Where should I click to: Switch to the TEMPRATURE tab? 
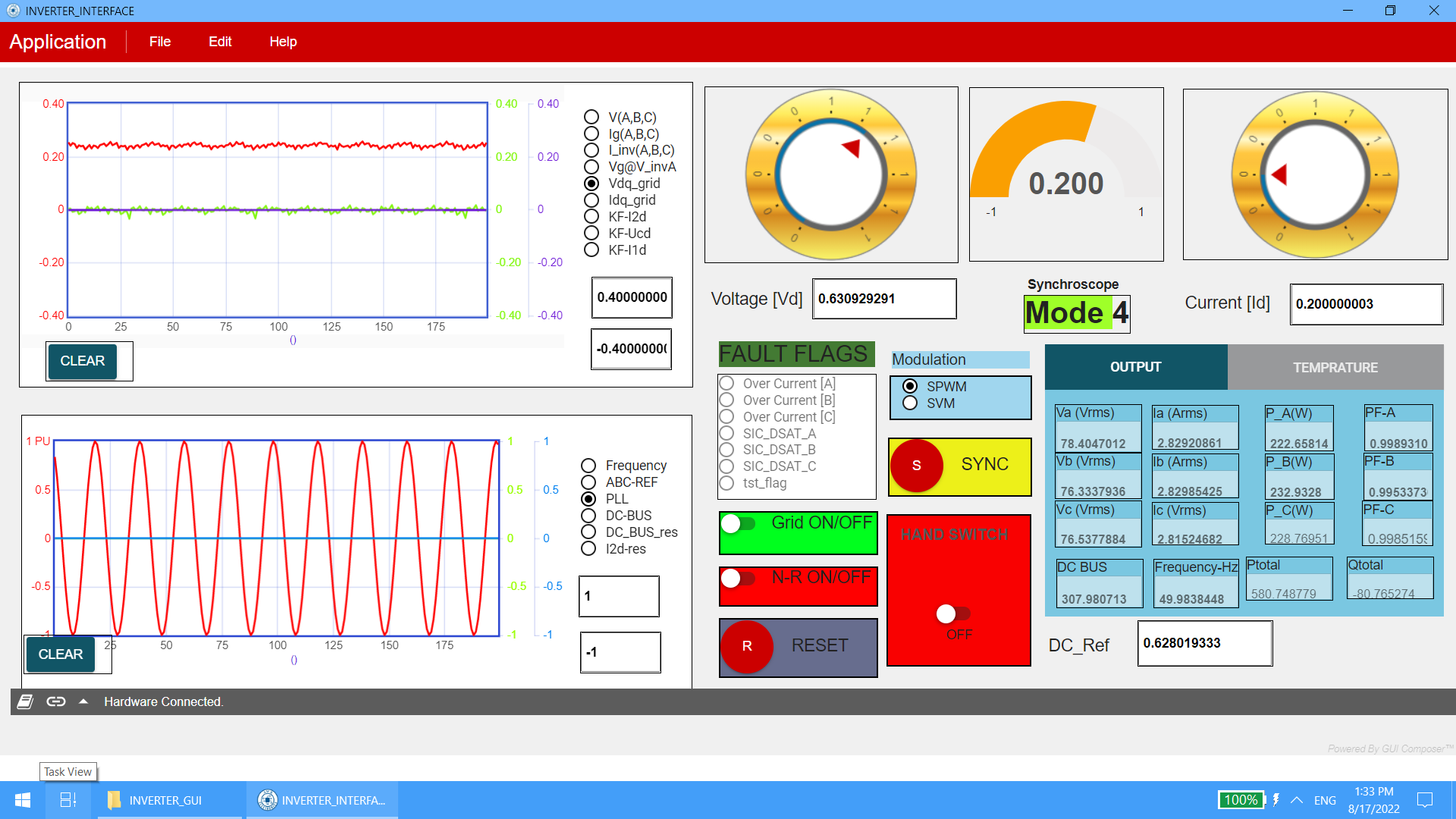click(x=1335, y=367)
